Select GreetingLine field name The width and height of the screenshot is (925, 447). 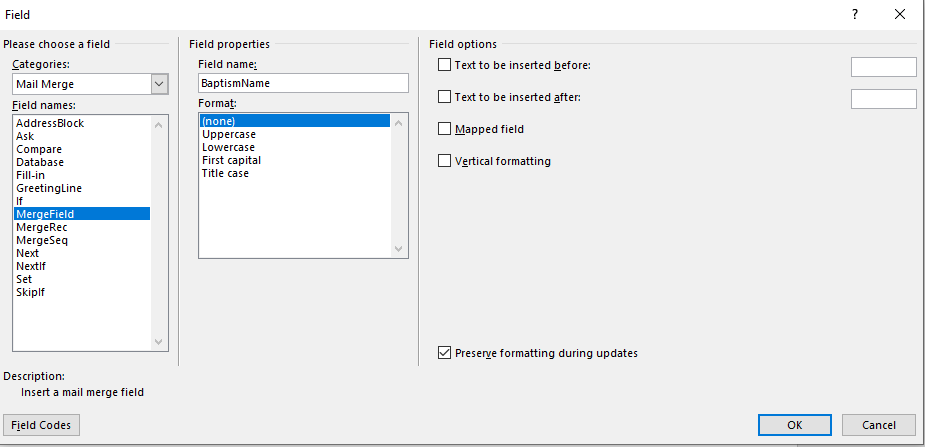pyautogui.click(x=49, y=188)
